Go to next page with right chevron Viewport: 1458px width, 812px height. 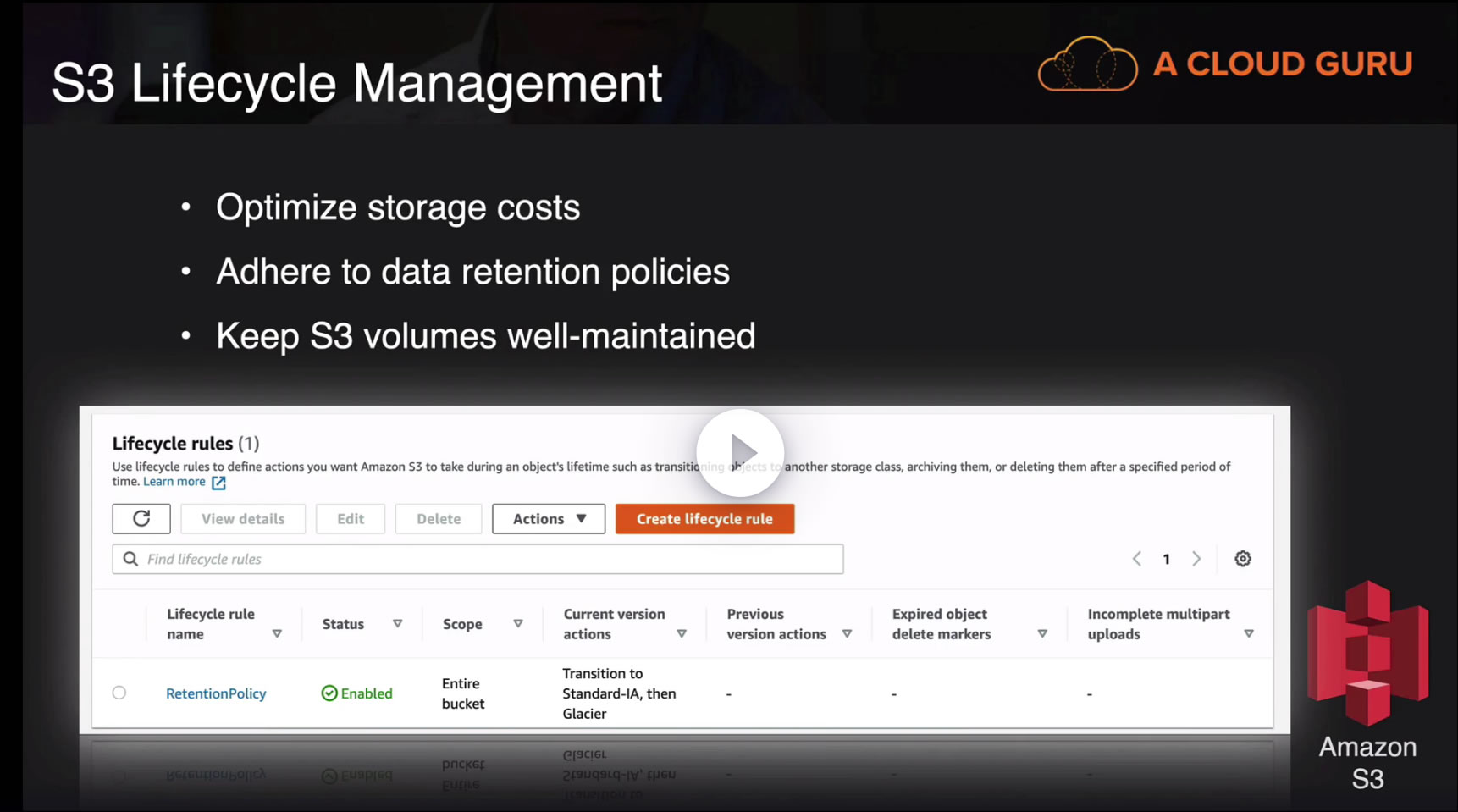point(1196,559)
